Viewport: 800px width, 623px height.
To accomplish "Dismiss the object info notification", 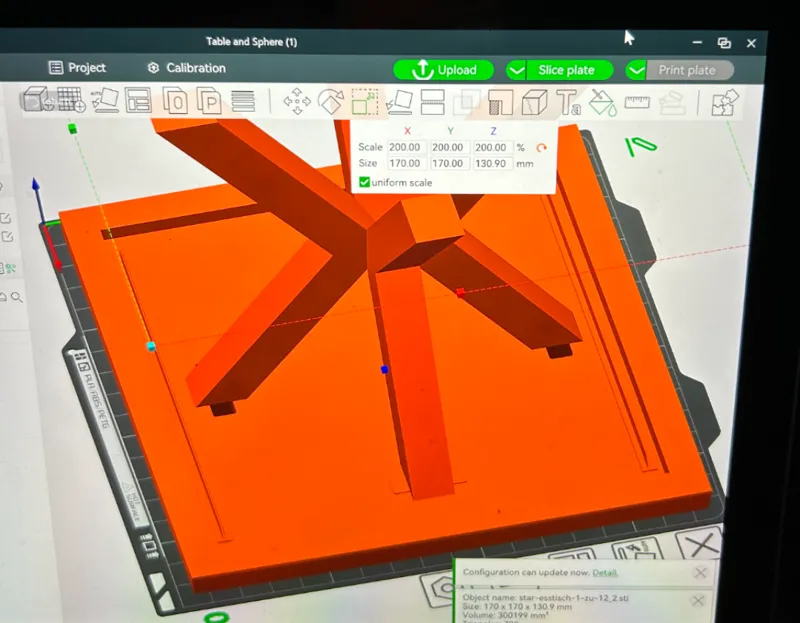I will click(698, 601).
